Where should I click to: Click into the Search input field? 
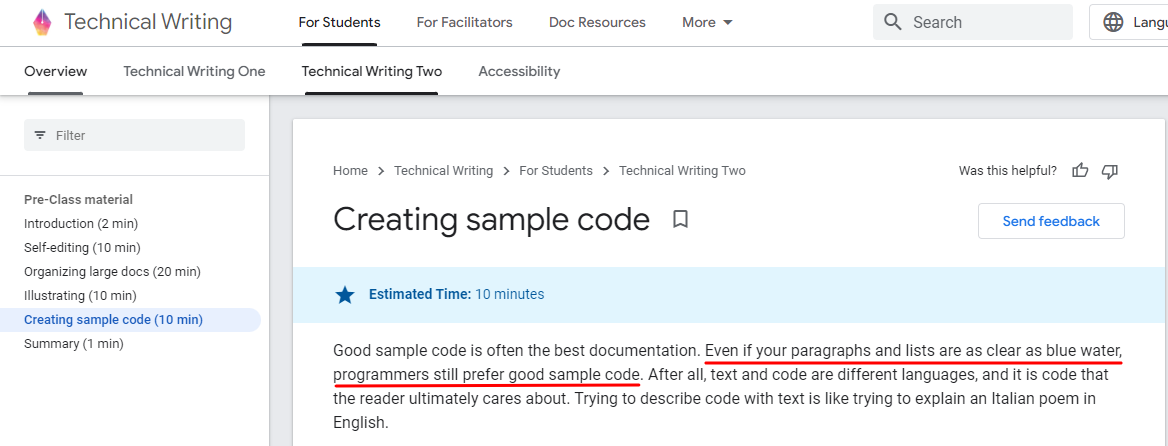click(973, 22)
